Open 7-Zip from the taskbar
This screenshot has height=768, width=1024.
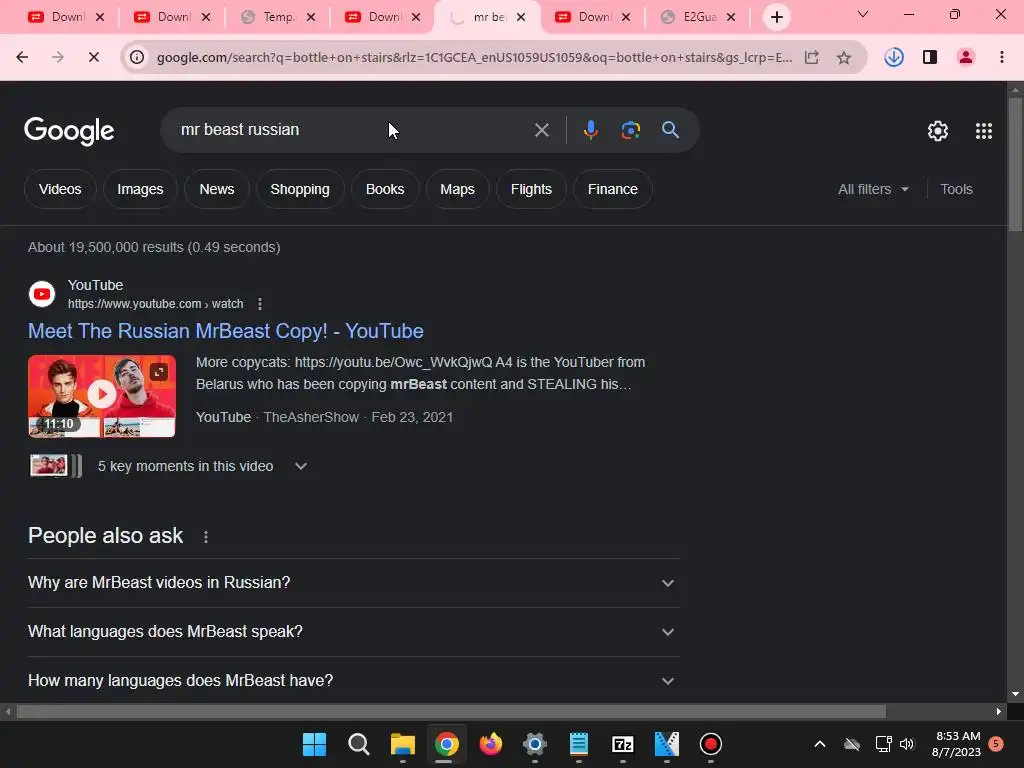[622, 744]
